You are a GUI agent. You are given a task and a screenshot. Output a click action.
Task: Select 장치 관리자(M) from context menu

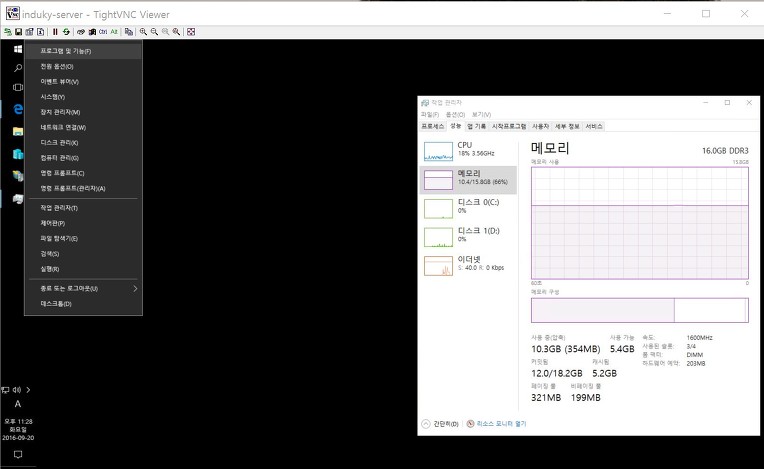[x=60, y=112]
